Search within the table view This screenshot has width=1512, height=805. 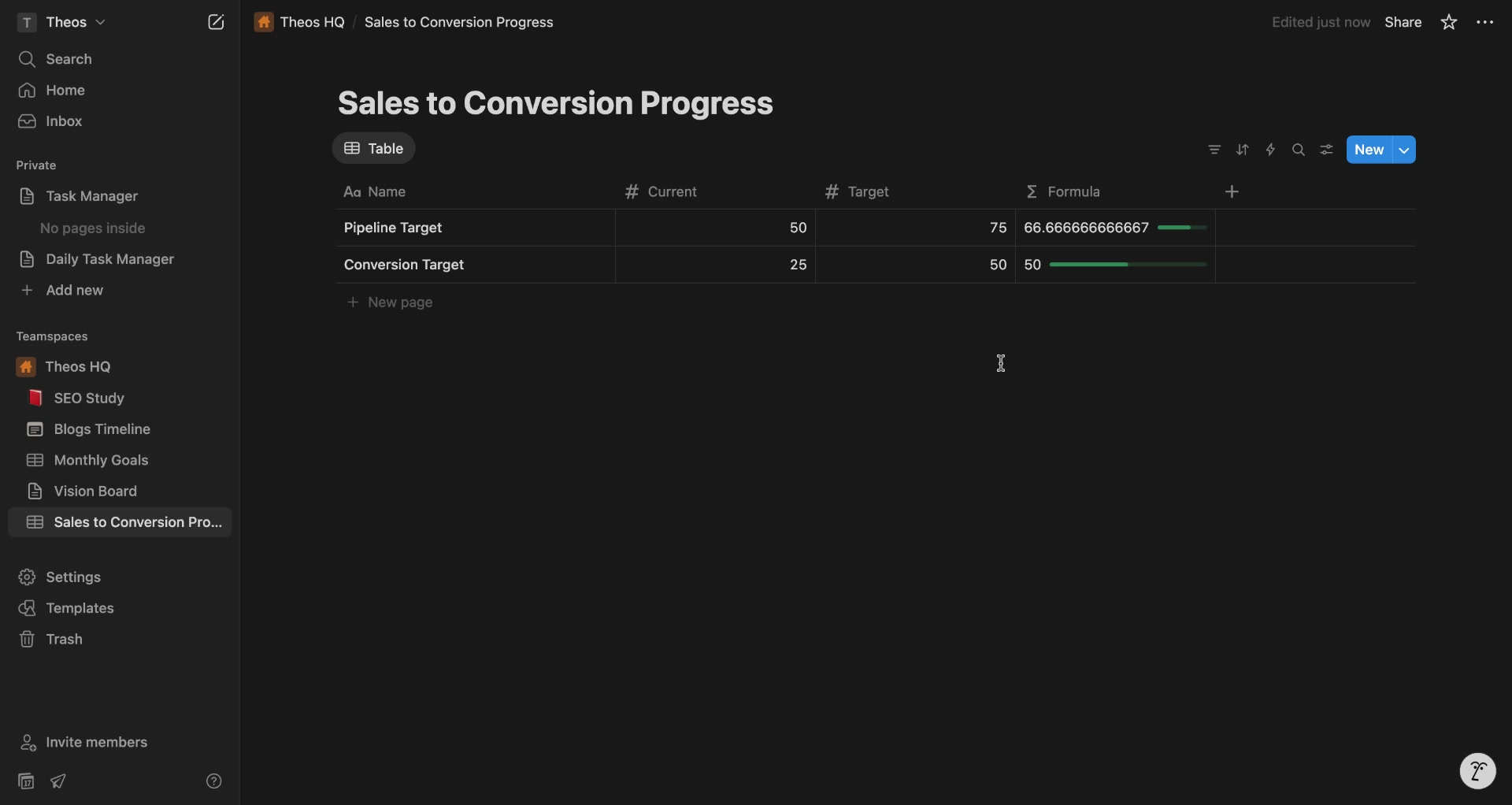[1299, 150]
